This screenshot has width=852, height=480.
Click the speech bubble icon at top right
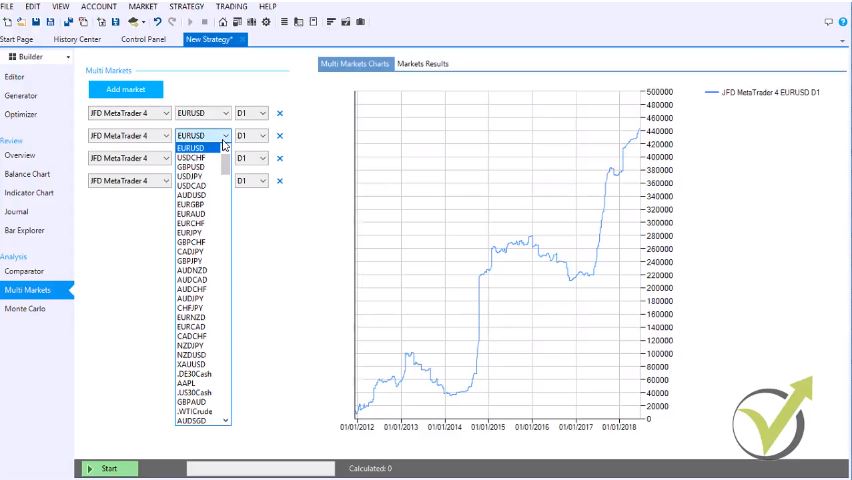click(828, 22)
